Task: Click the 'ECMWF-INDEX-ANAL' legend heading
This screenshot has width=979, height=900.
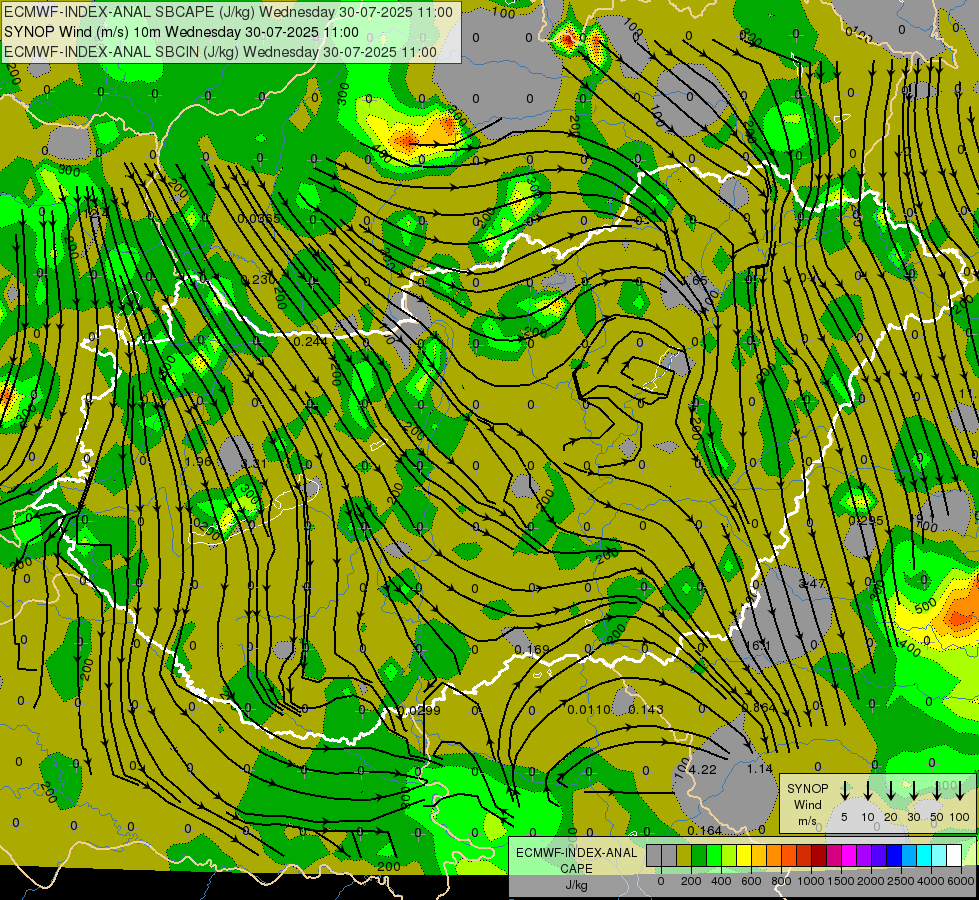Action: (x=576, y=853)
